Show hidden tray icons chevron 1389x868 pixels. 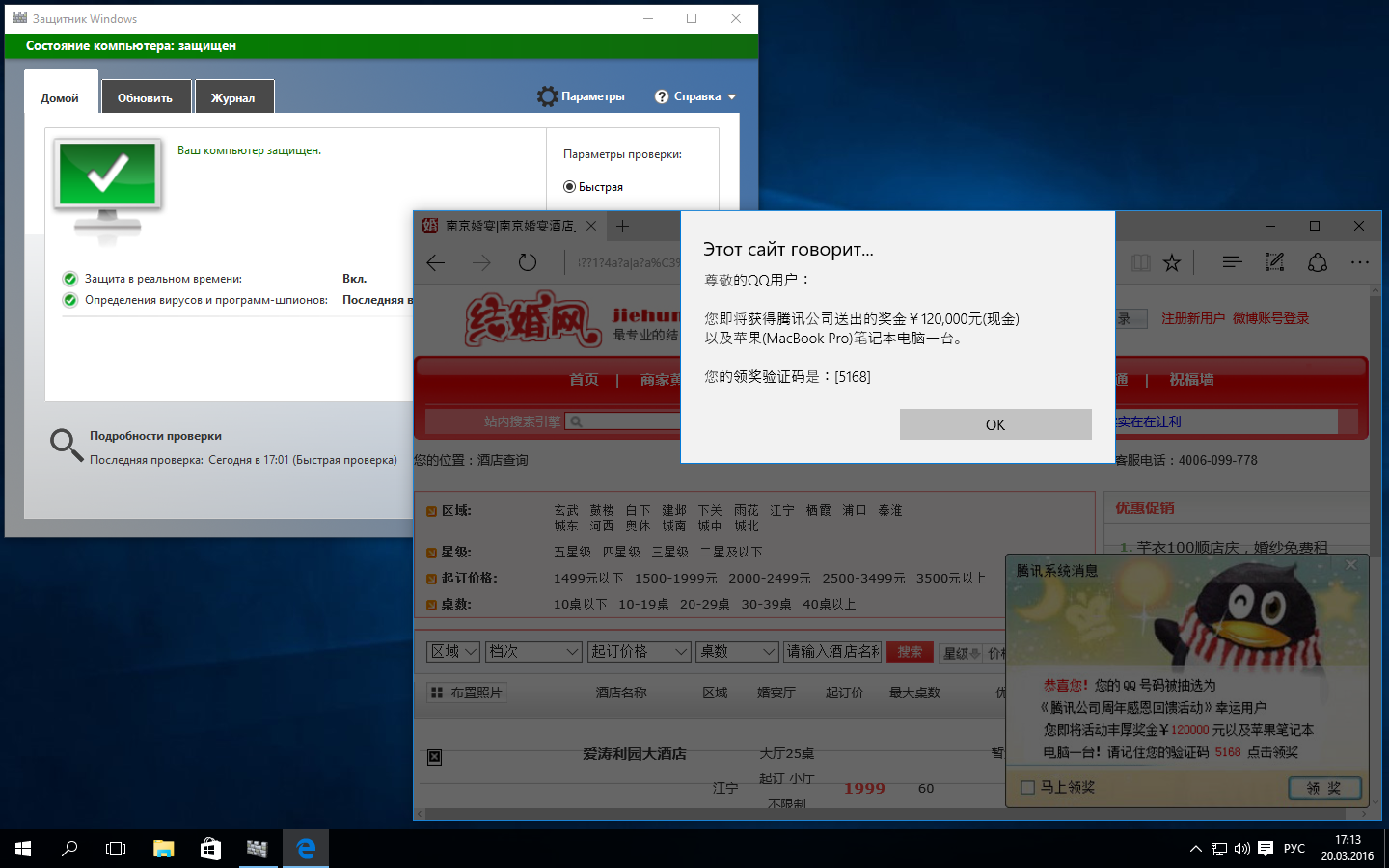click(x=1196, y=849)
